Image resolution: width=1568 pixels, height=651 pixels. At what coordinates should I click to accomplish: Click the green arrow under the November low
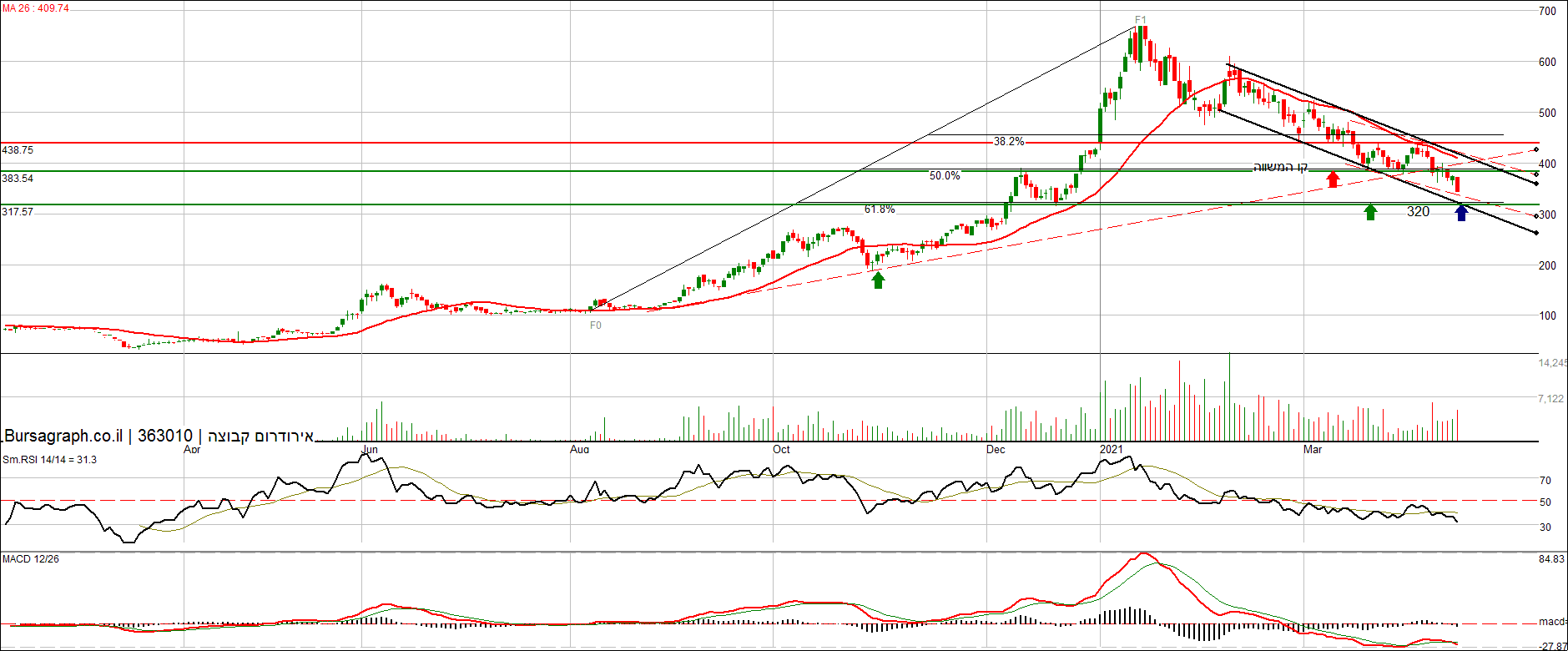click(878, 280)
